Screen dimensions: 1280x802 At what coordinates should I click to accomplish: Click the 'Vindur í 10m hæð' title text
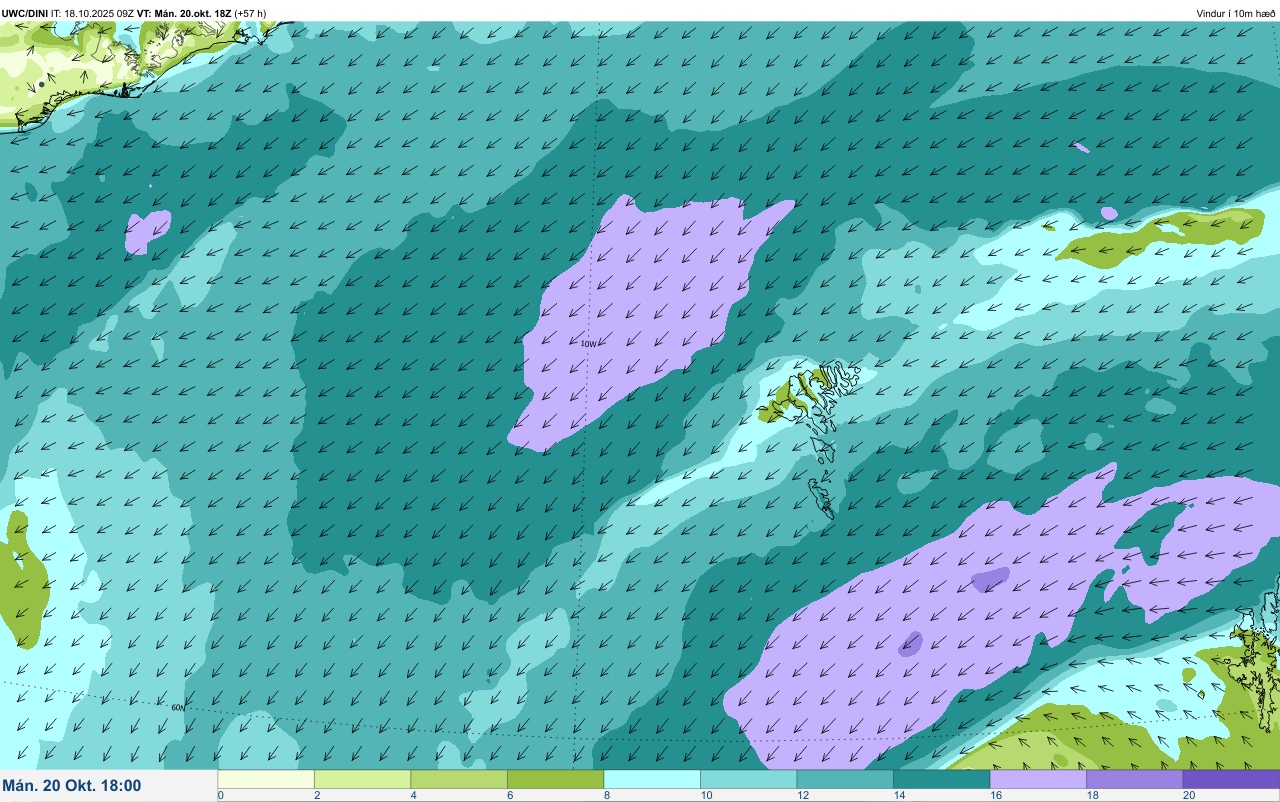click(x=1235, y=13)
